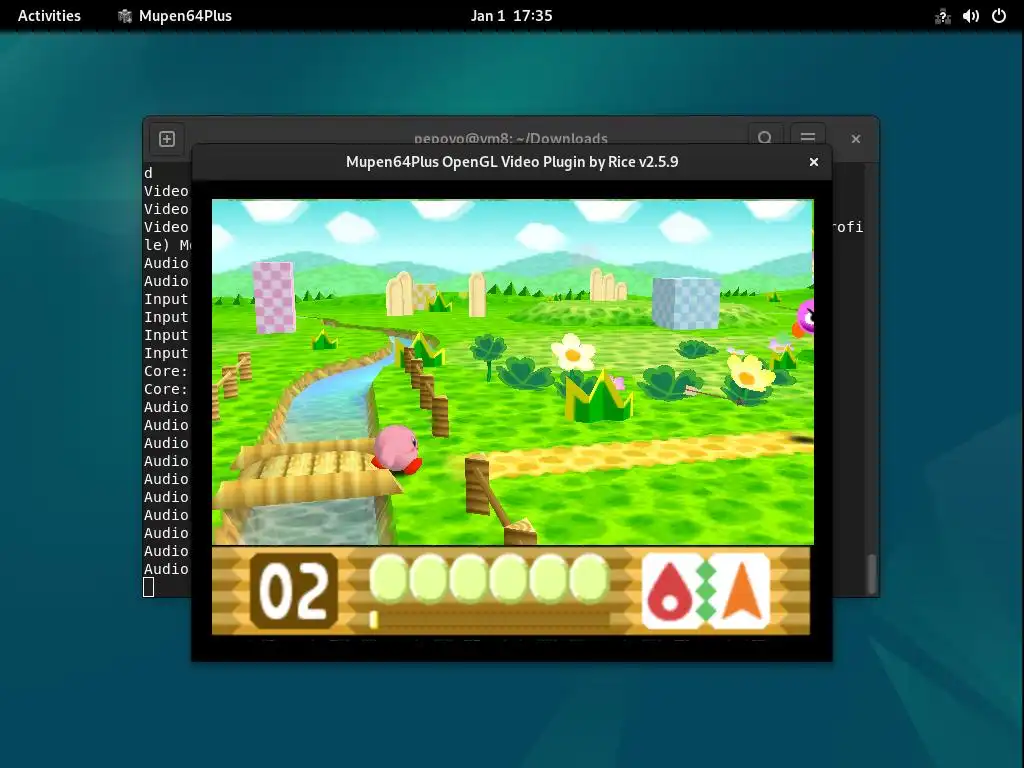This screenshot has height=768, width=1024.
Task: Open the power menu icon in top bar
Action: (999, 16)
